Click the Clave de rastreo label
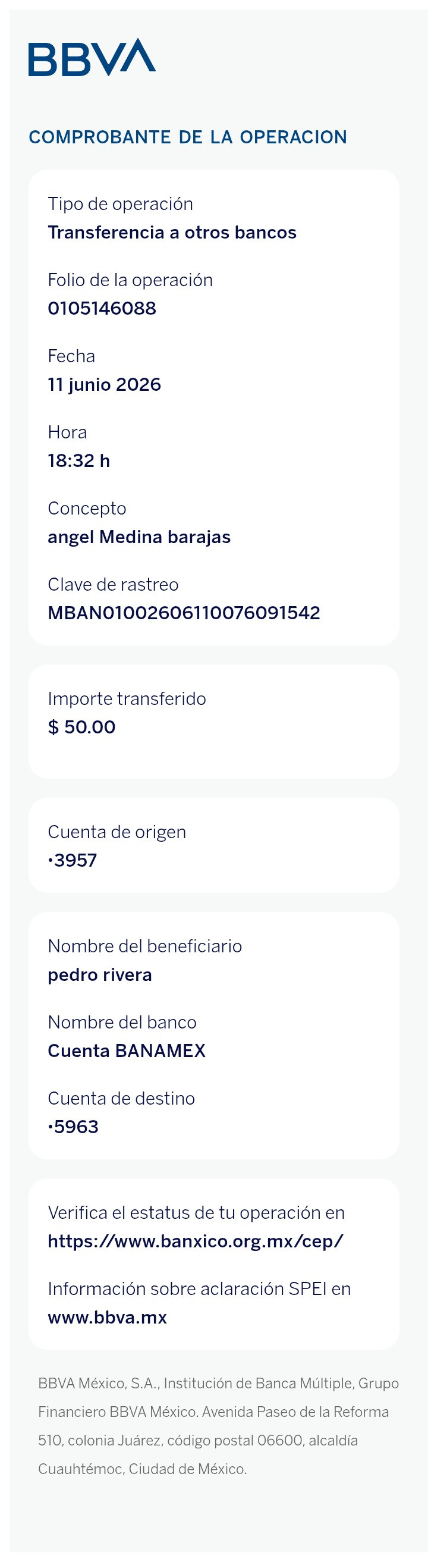The image size is (428, 1568). 113,584
